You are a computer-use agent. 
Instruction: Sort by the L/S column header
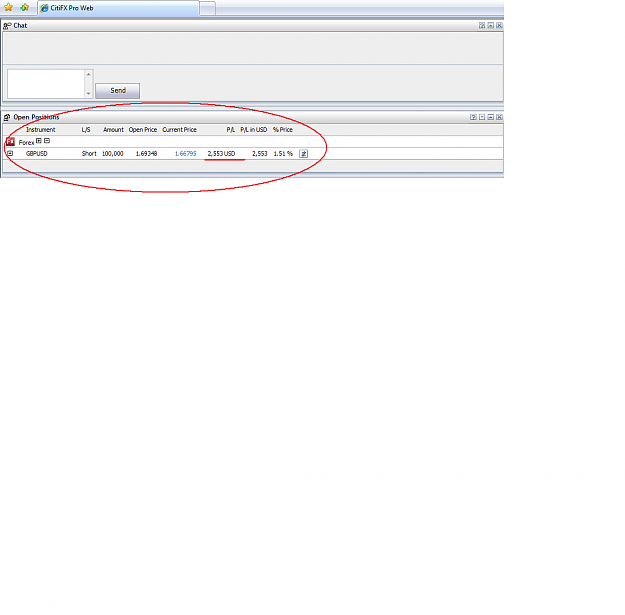(x=86, y=130)
